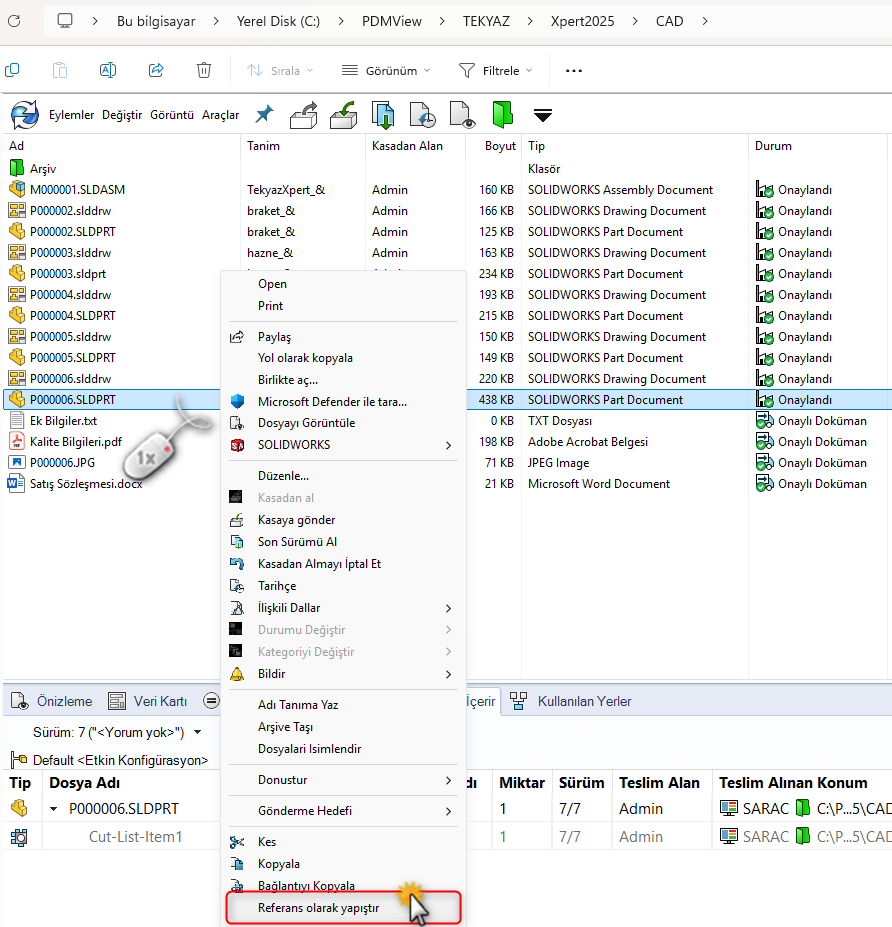
Task: Choose Referans olarak yapıştır from context menu
Action: click(x=318, y=908)
